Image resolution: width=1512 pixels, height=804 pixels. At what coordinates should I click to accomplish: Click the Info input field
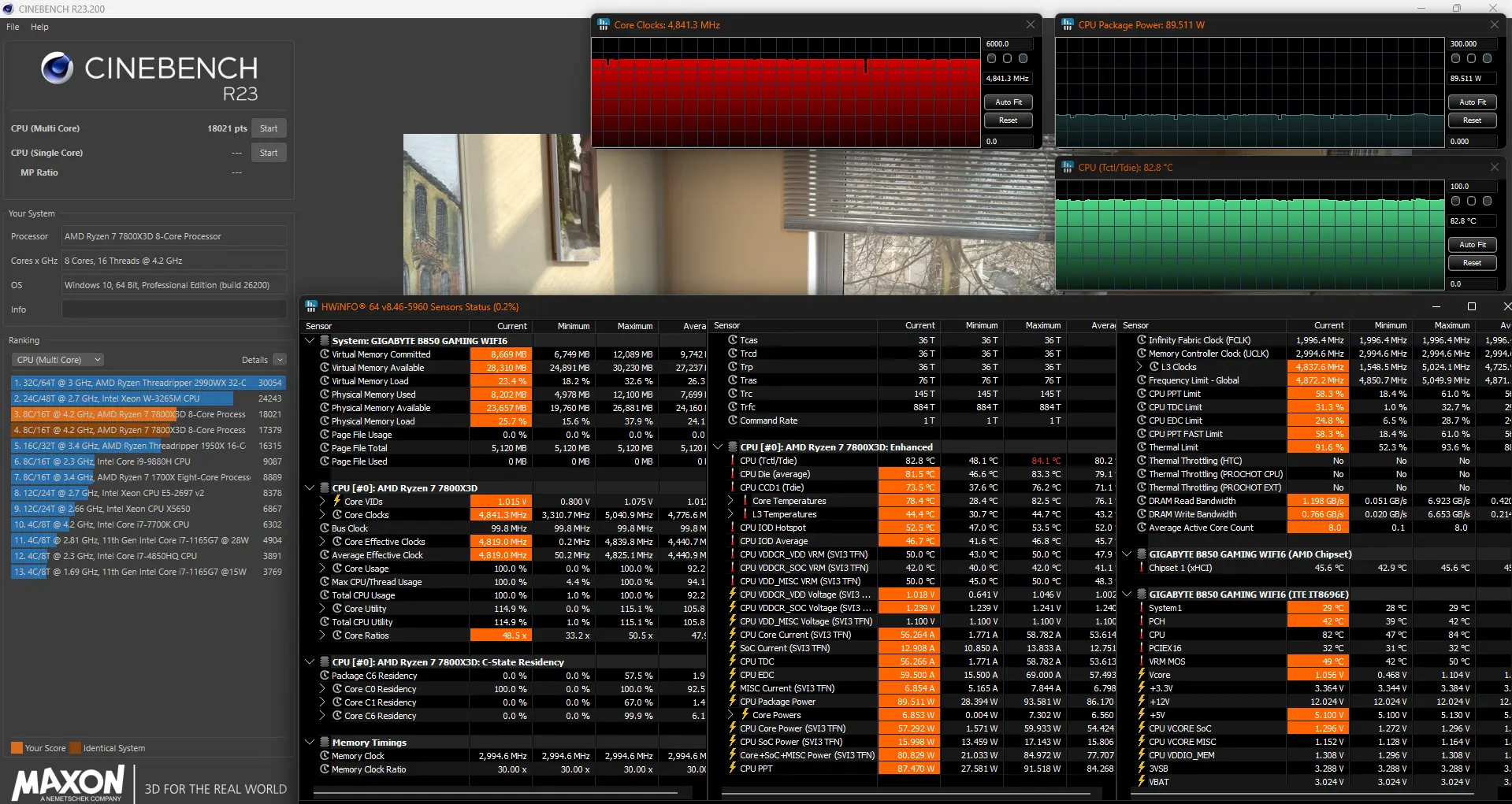tap(174, 309)
